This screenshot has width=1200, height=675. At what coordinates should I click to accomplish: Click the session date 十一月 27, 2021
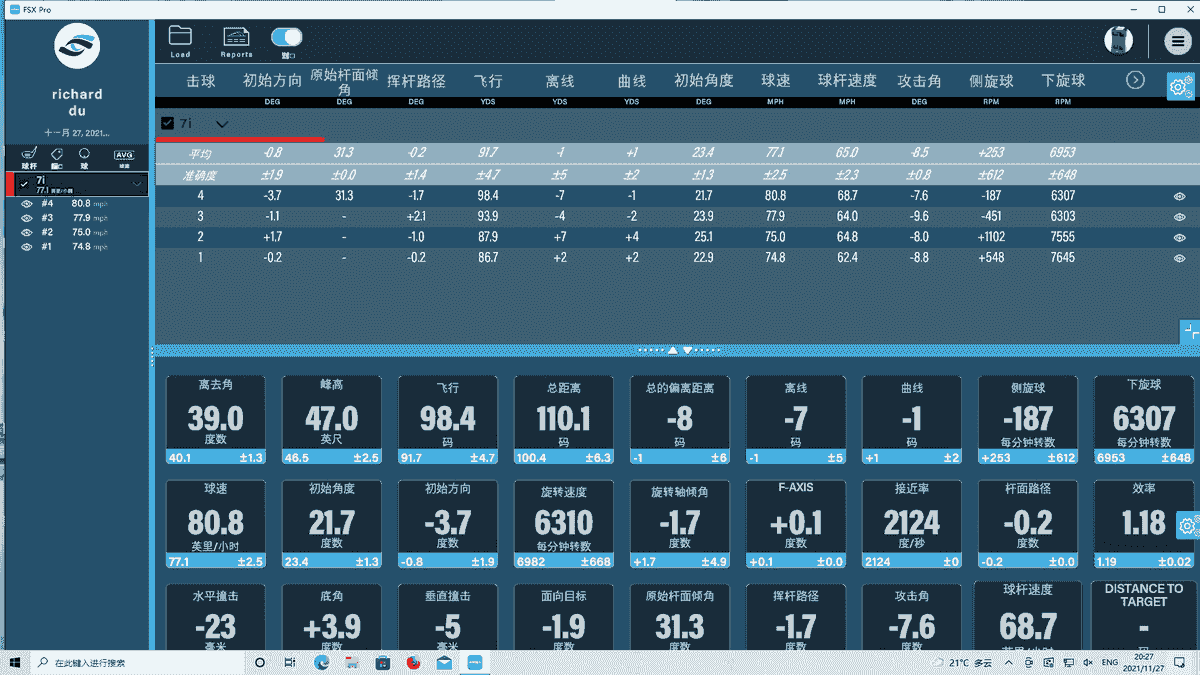pos(77,132)
